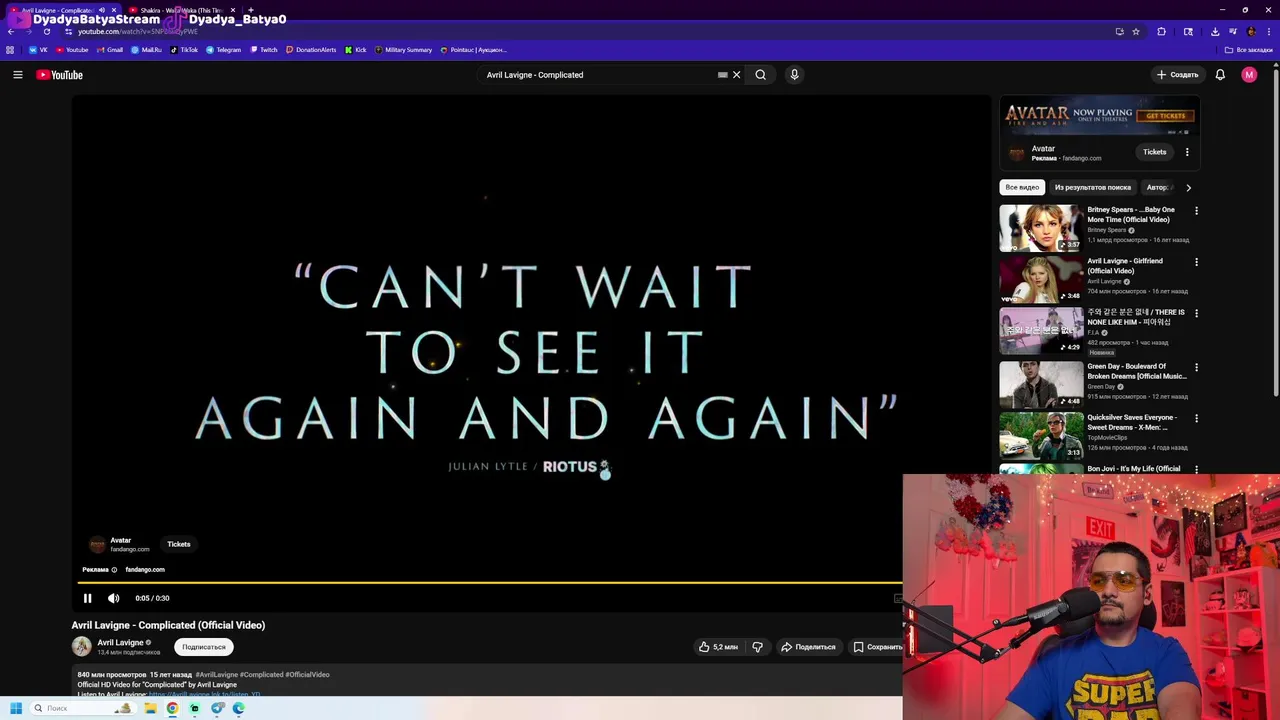1280x720 pixels.
Task: Clear the search query with X
Action: 737,75
